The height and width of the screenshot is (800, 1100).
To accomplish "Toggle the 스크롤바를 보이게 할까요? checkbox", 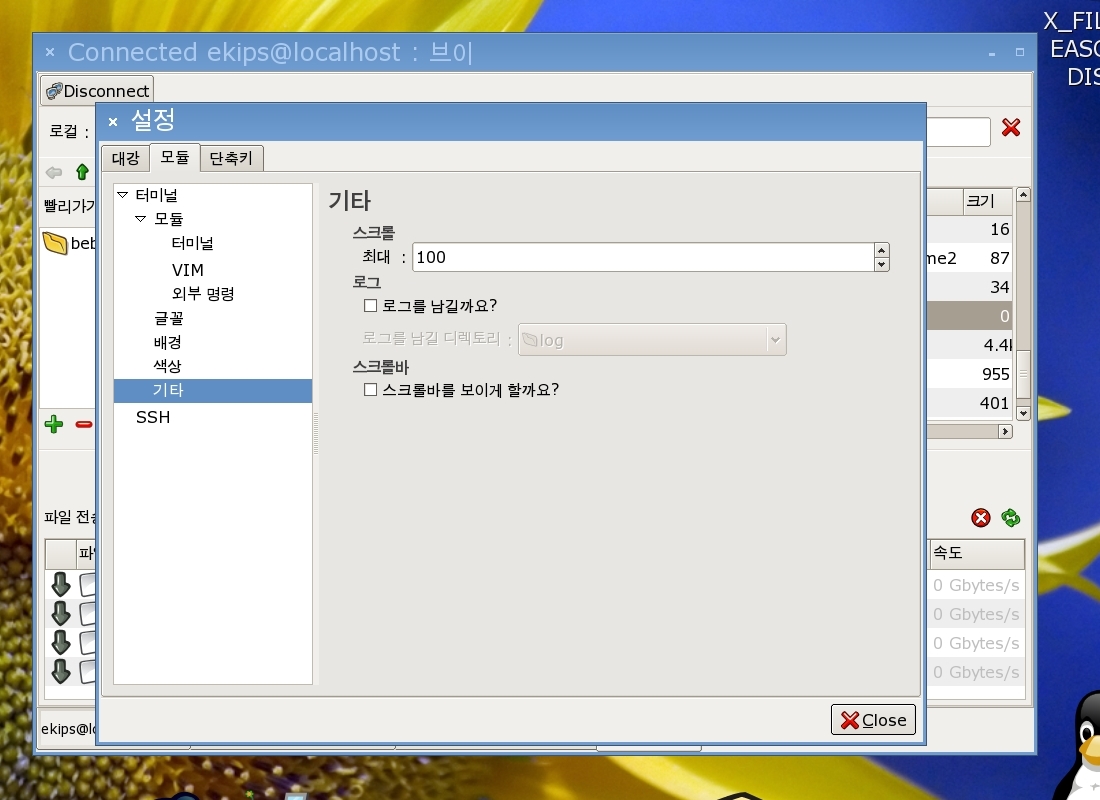I will tap(370, 390).
